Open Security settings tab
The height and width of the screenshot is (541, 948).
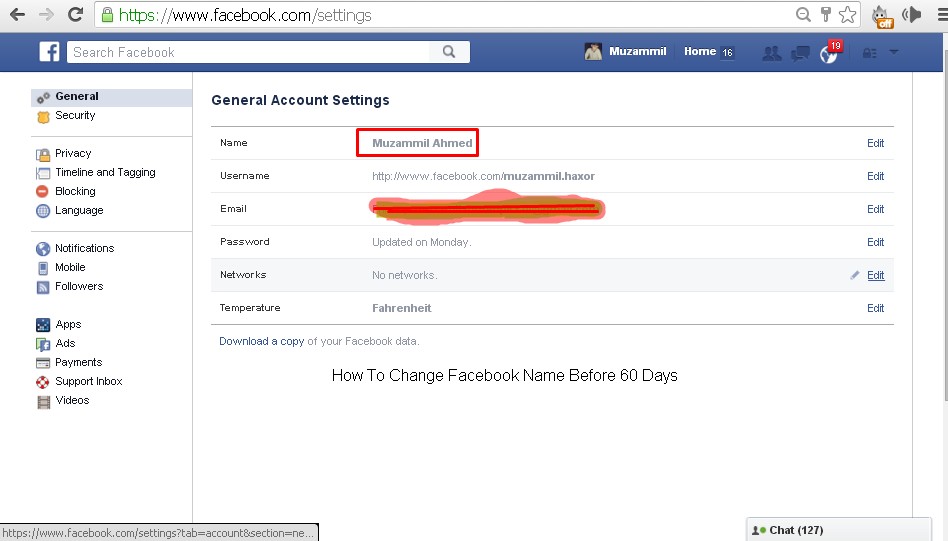pos(75,115)
